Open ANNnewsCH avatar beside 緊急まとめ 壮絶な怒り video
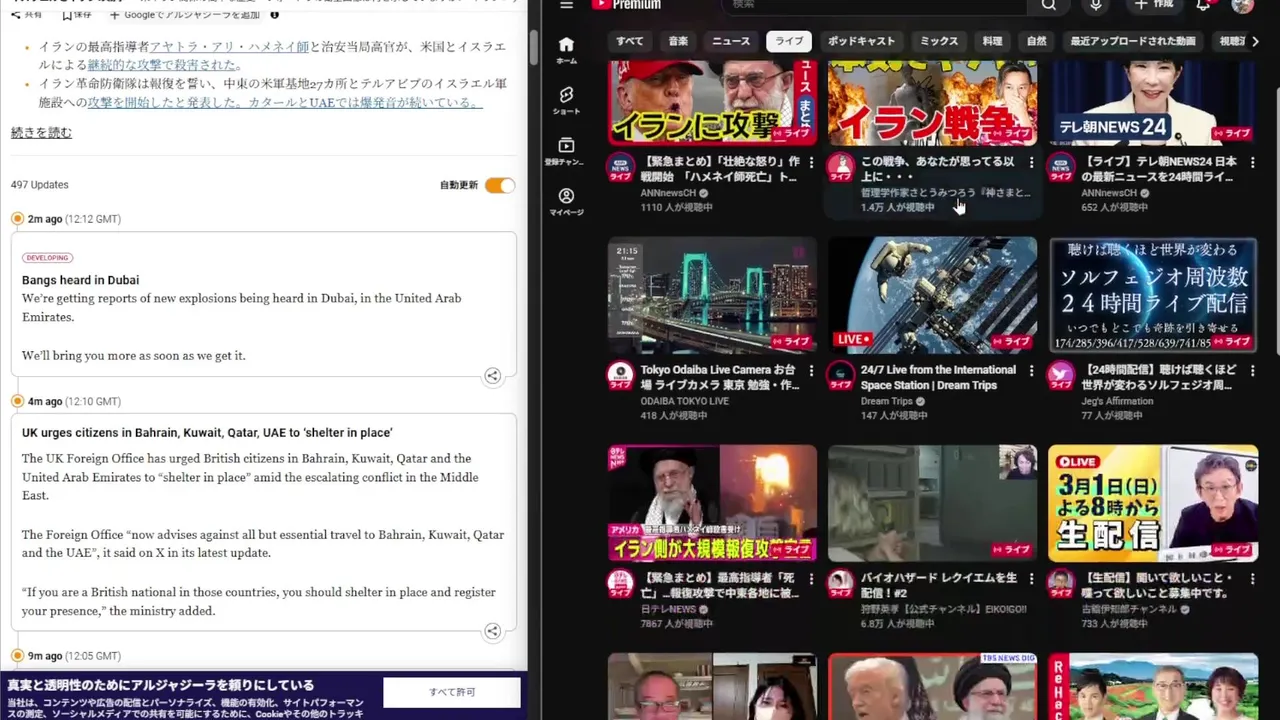The width and height of the screenshot is (1280, 720). (x=620, y=167)
